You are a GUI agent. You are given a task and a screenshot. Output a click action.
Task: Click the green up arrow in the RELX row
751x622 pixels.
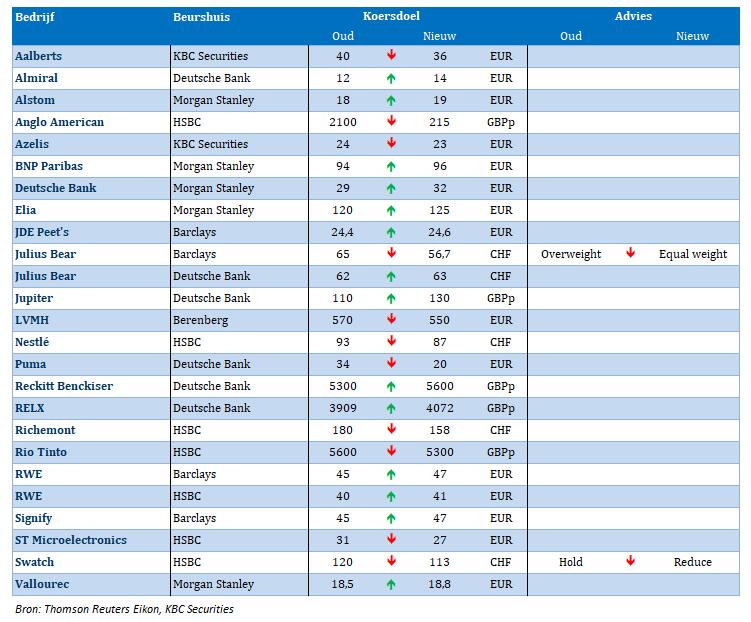[x=391, y=408]
